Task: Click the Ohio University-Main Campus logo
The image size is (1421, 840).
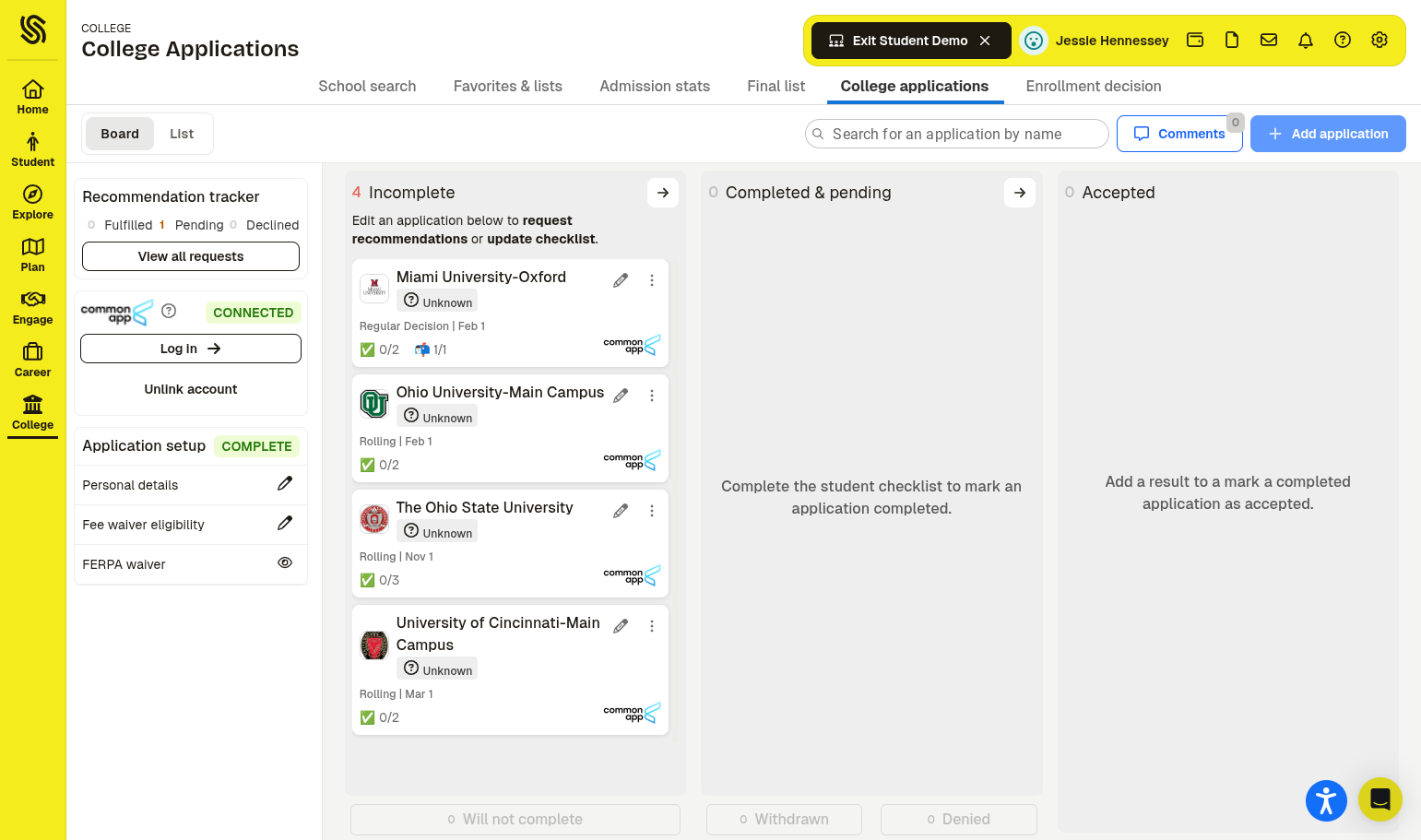Action: coord(374,404)
